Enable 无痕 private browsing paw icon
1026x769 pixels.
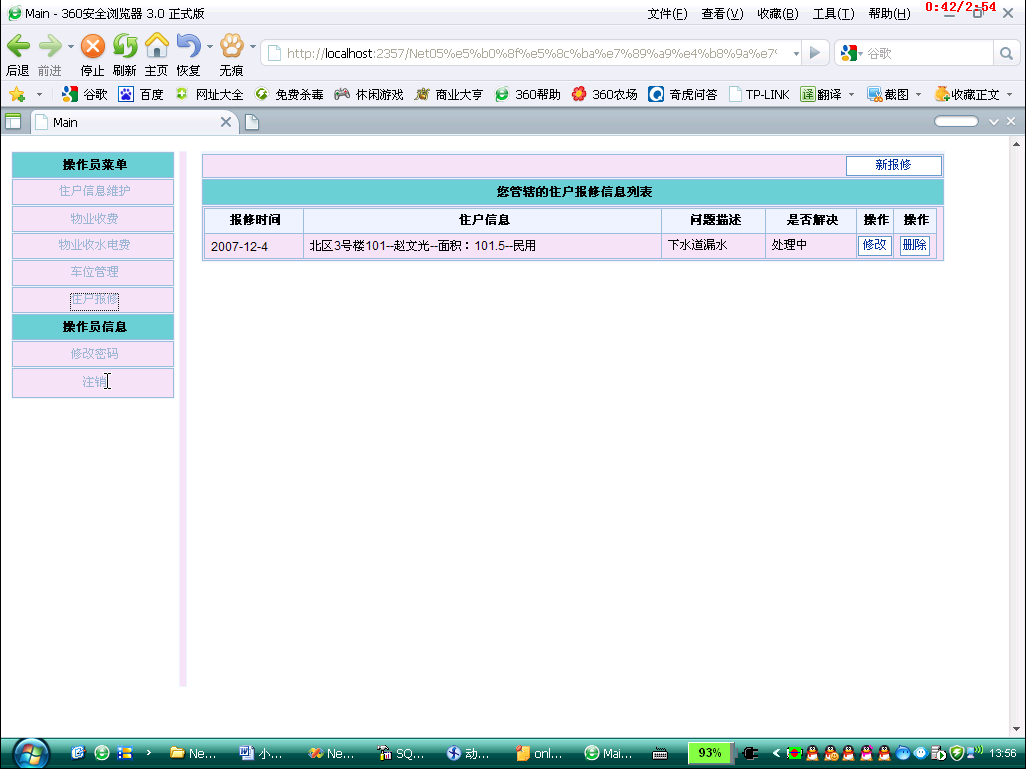[232, 46]
